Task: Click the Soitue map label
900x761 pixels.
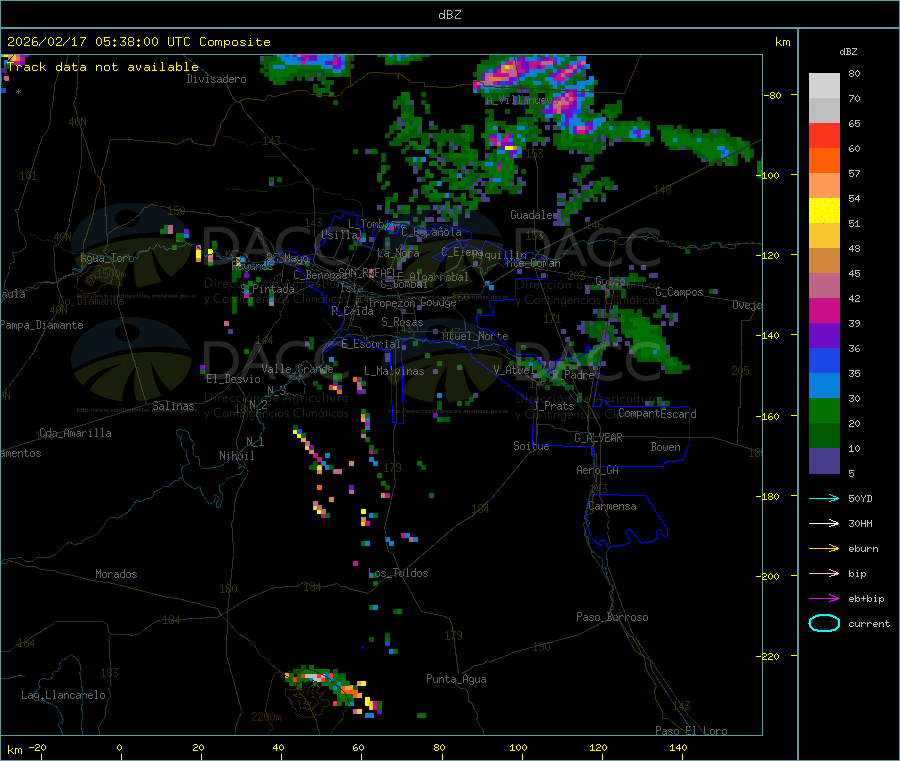Action: pyautogui.click(x=531, y=446)
